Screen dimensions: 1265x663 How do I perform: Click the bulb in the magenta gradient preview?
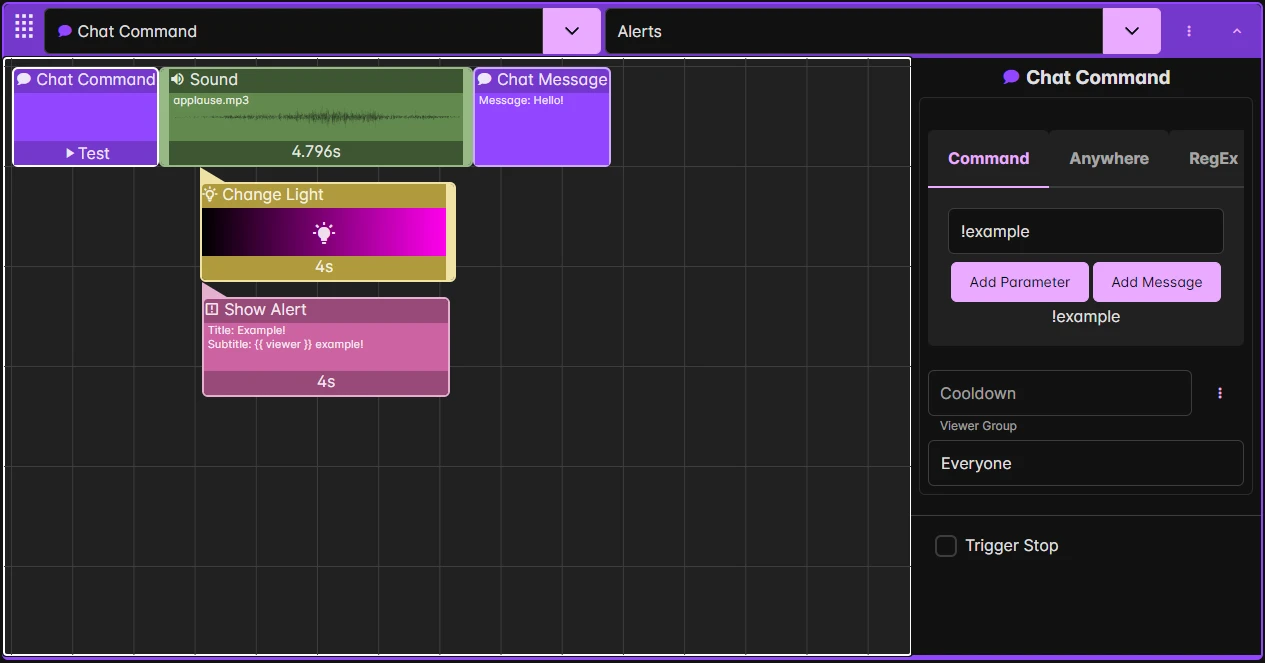pyautogui.click(x=324, y=233)
